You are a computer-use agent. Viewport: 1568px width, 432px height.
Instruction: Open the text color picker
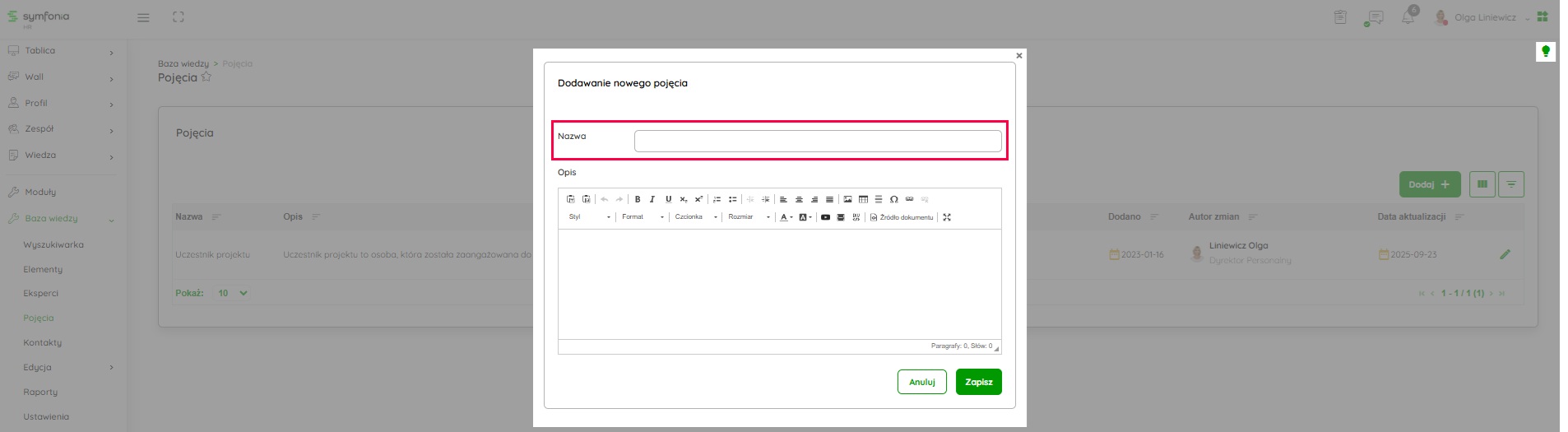(x=786, y=217)
